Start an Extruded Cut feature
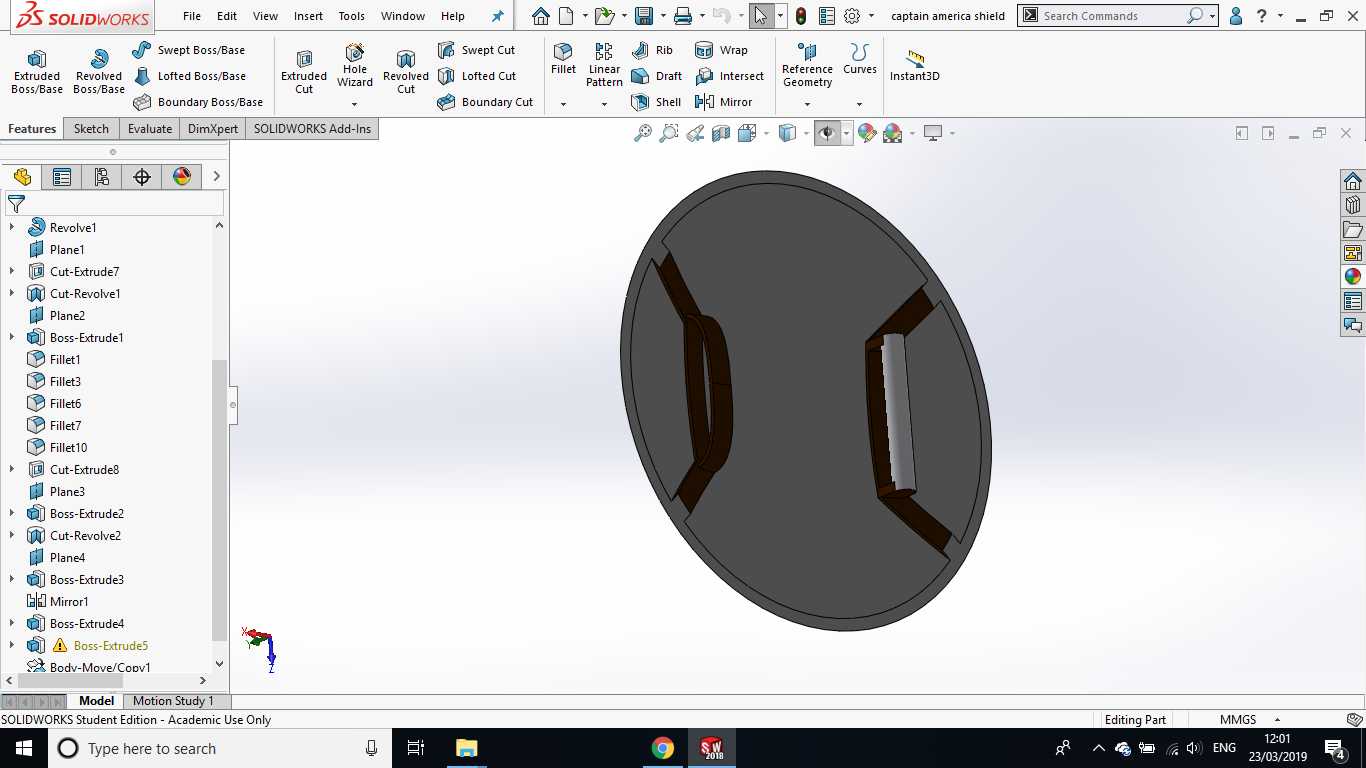Screen dimensions: 1366x768 [x=304, y=71]
